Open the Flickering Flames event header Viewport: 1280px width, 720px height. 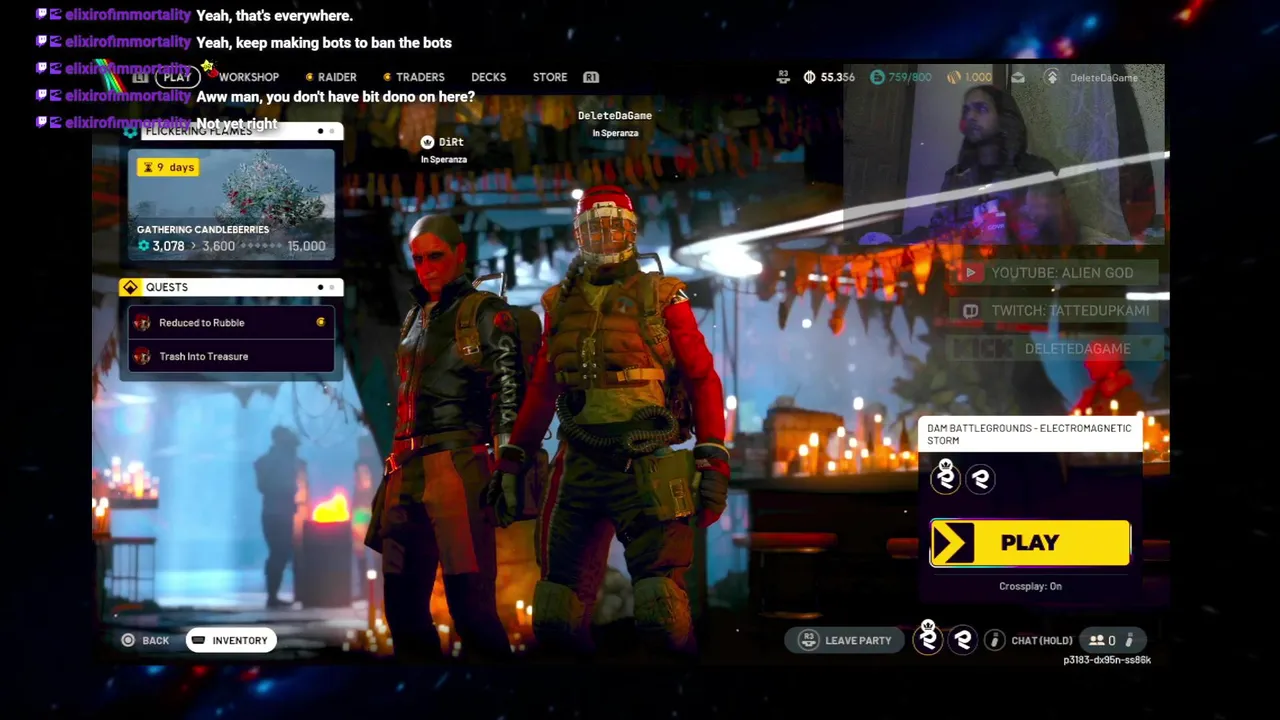pos(231,131)
